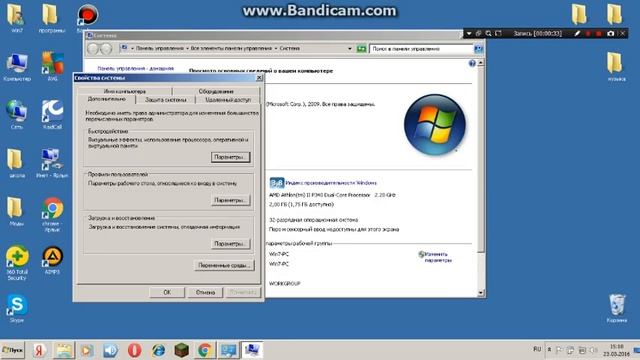
Task: Open Индекс производительности Windows link
Action: (331, 183)
